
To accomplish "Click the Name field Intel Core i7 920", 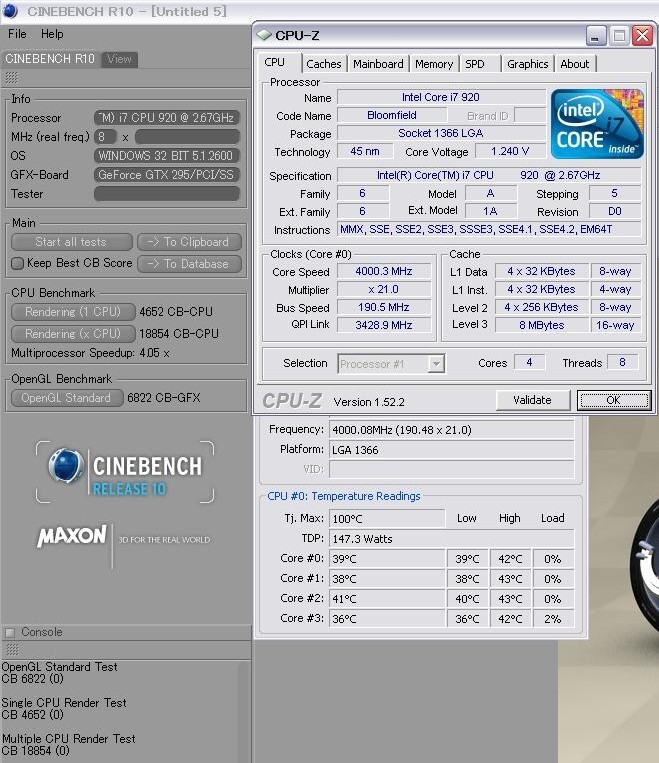I will pyautogui.click(x=441, y=97).
